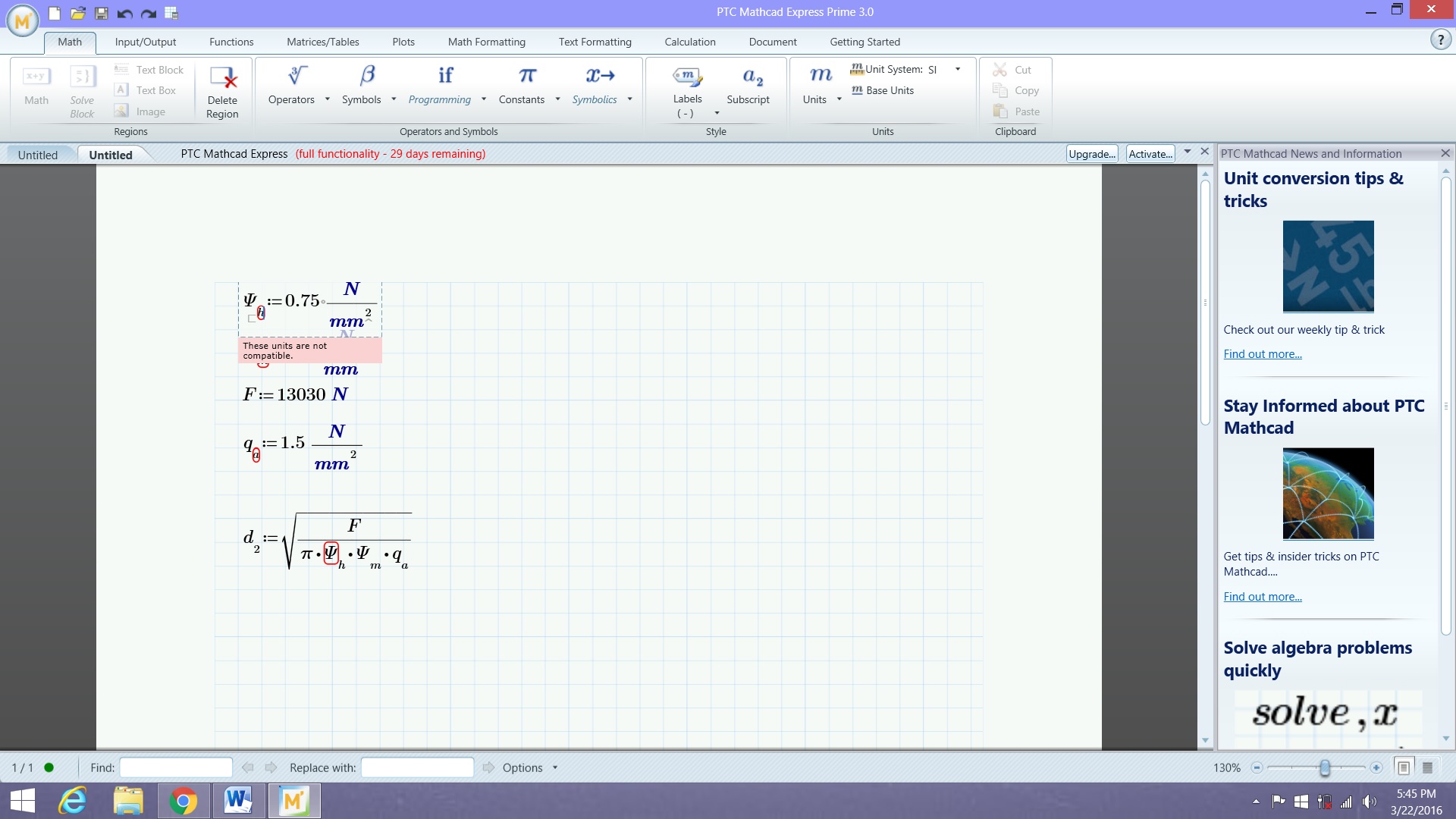Insert a Math region
Viewport: 1456px width, 819px height.
pyautogui.click(x=36, y=86)
